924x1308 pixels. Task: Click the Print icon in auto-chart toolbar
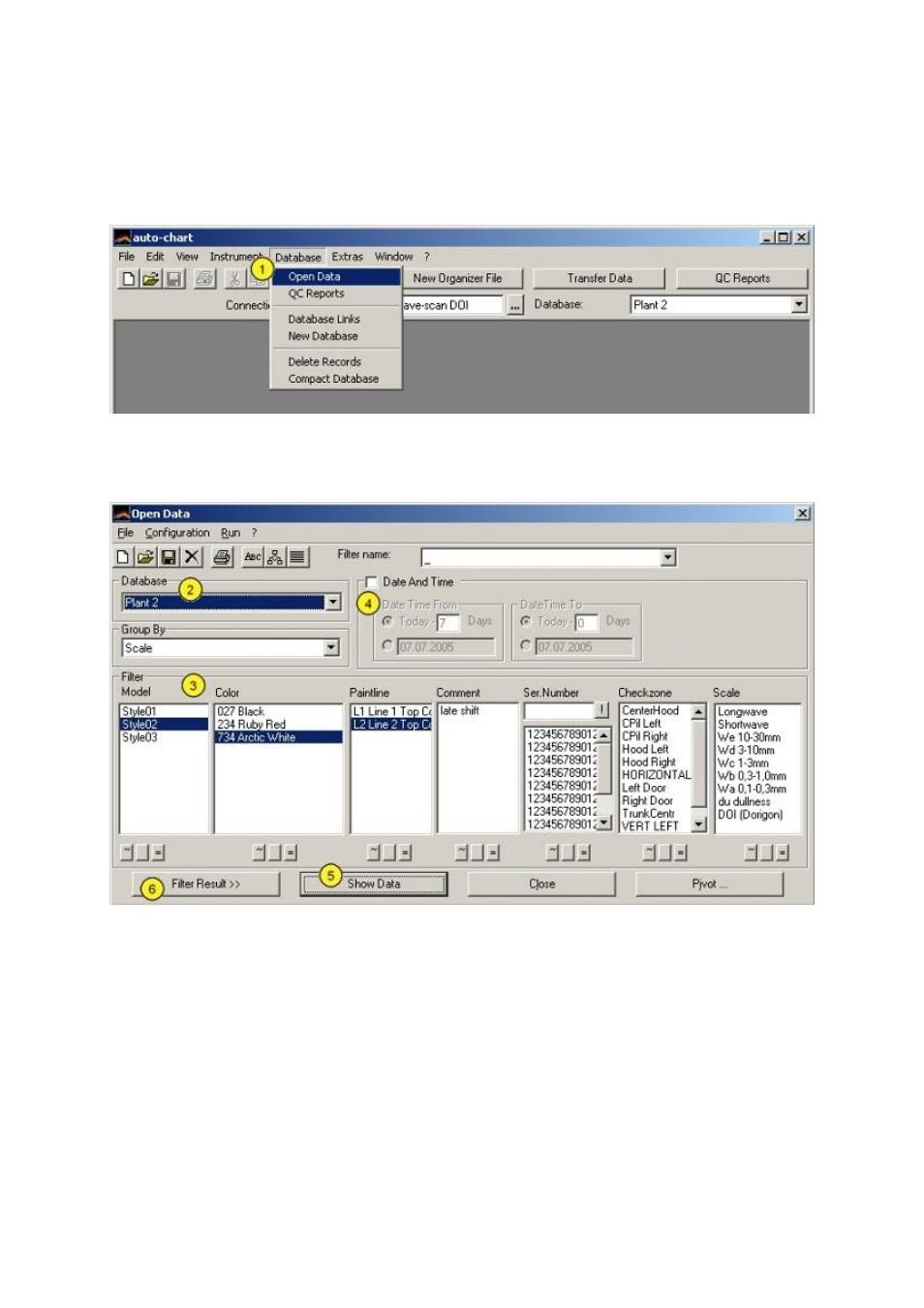tap(204, 279)
